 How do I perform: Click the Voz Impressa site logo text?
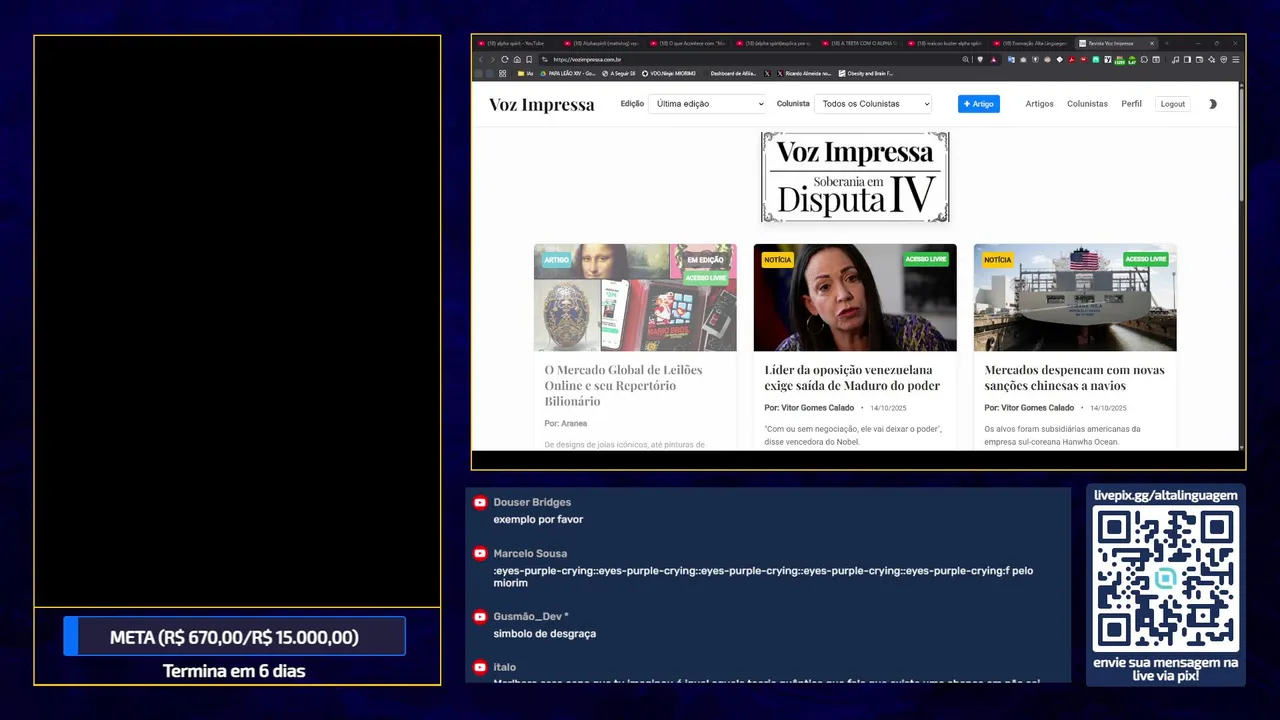pos(542,104)
